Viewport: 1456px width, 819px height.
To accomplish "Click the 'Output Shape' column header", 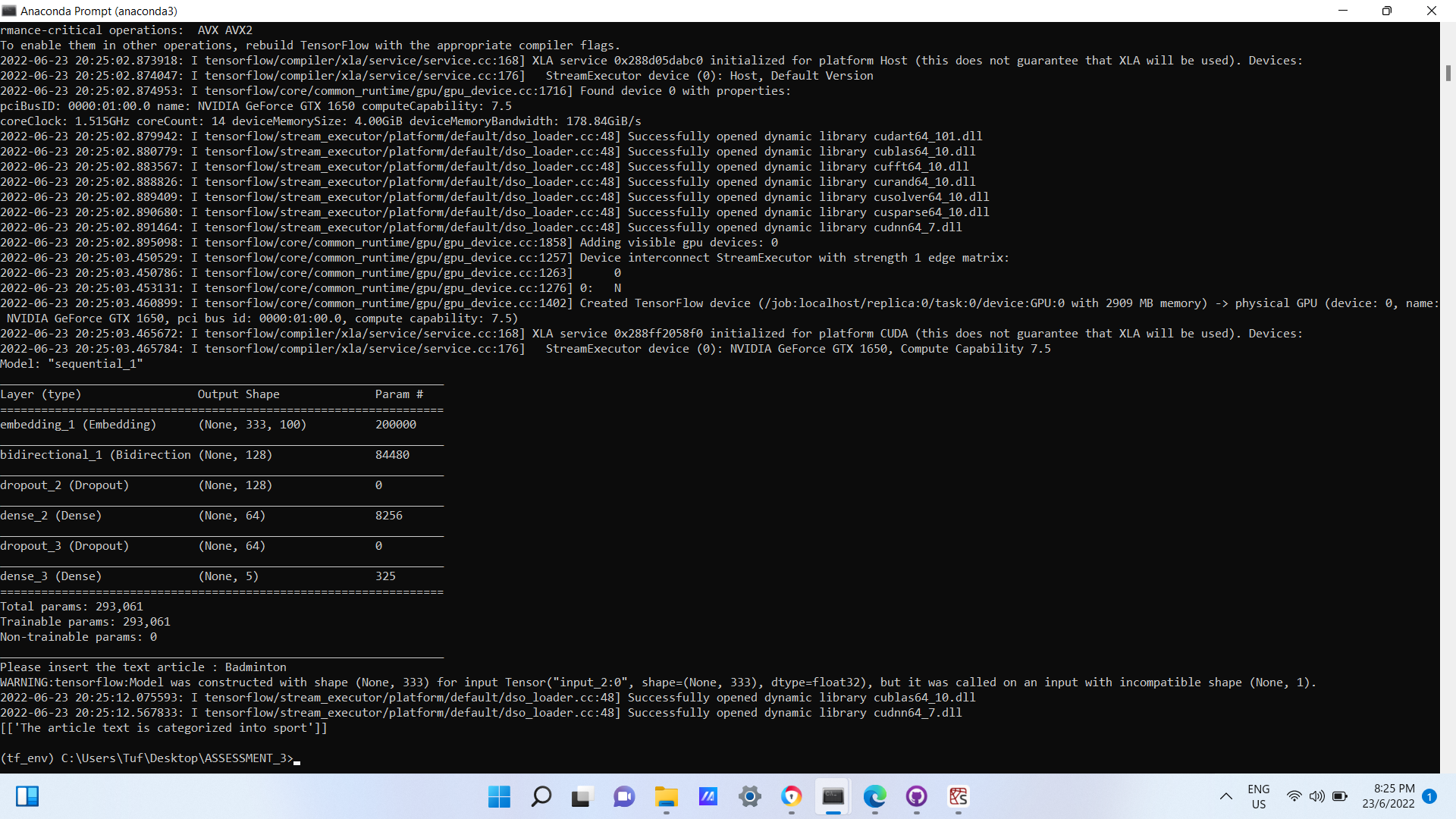I will click(239, 394).
